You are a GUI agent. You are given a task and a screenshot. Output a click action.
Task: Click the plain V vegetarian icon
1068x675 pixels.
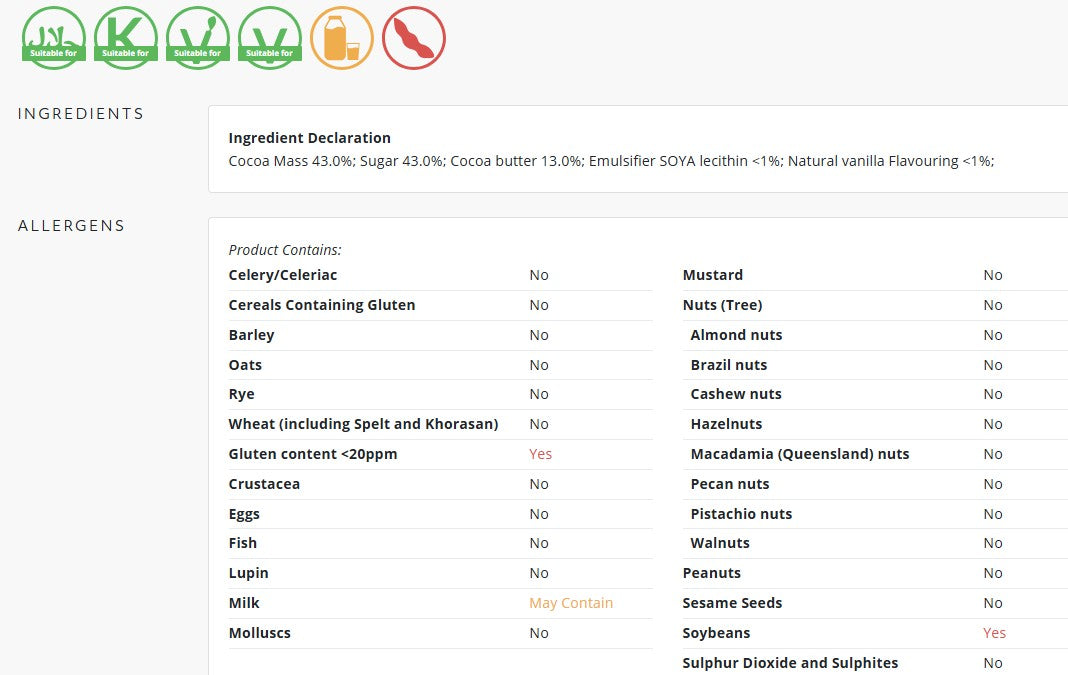[x=270, y=38]
